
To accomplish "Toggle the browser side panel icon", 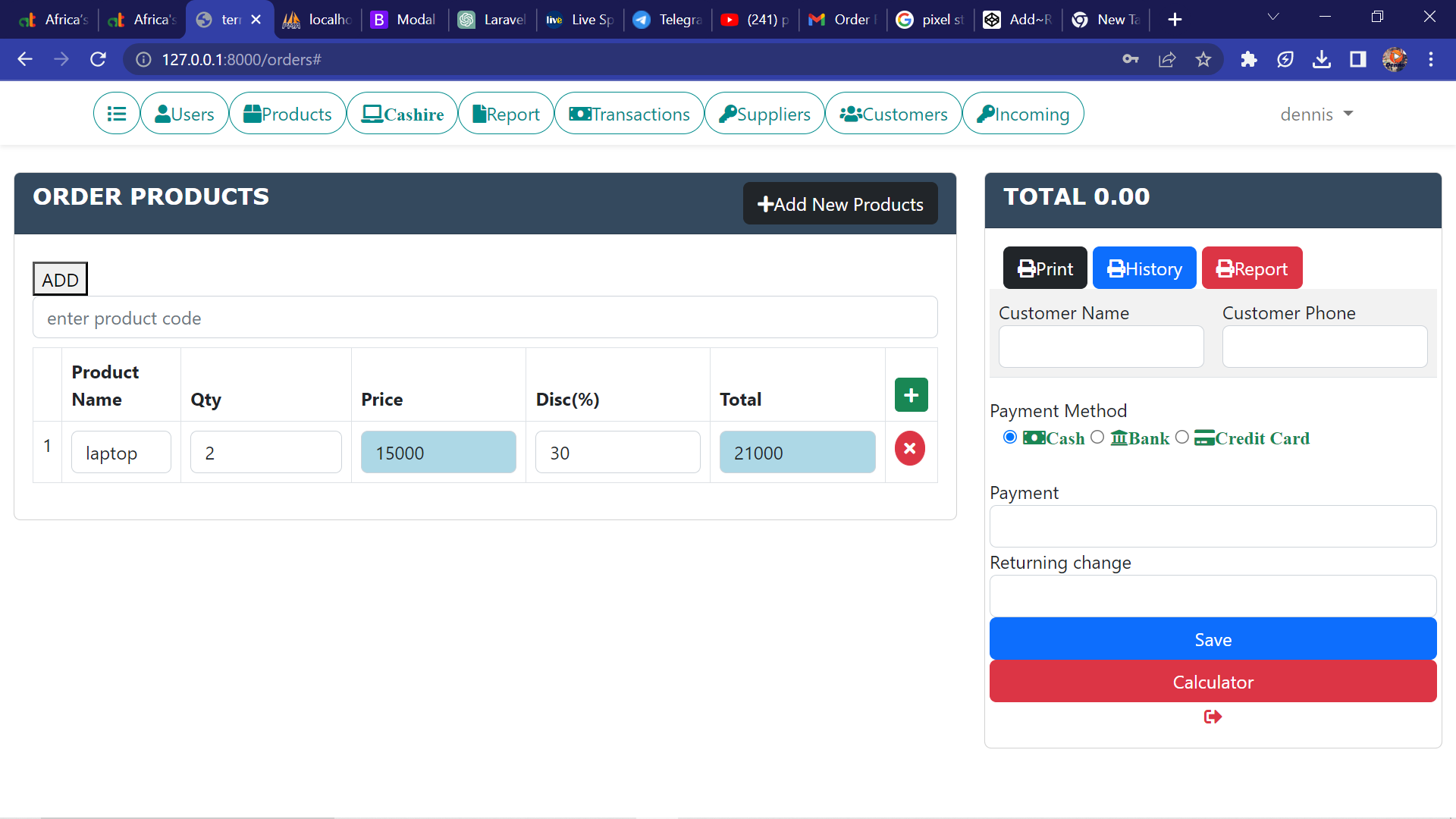I will [x=1358, y=60].
